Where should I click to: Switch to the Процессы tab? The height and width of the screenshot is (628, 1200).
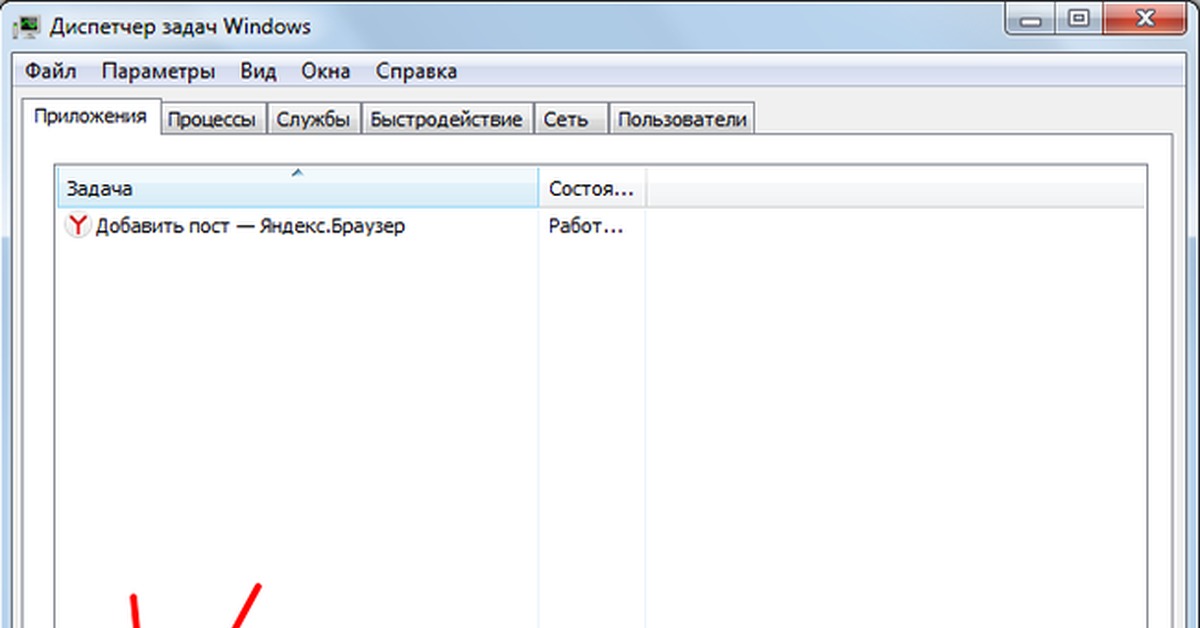pyautogui.click(x=214, y=120)
